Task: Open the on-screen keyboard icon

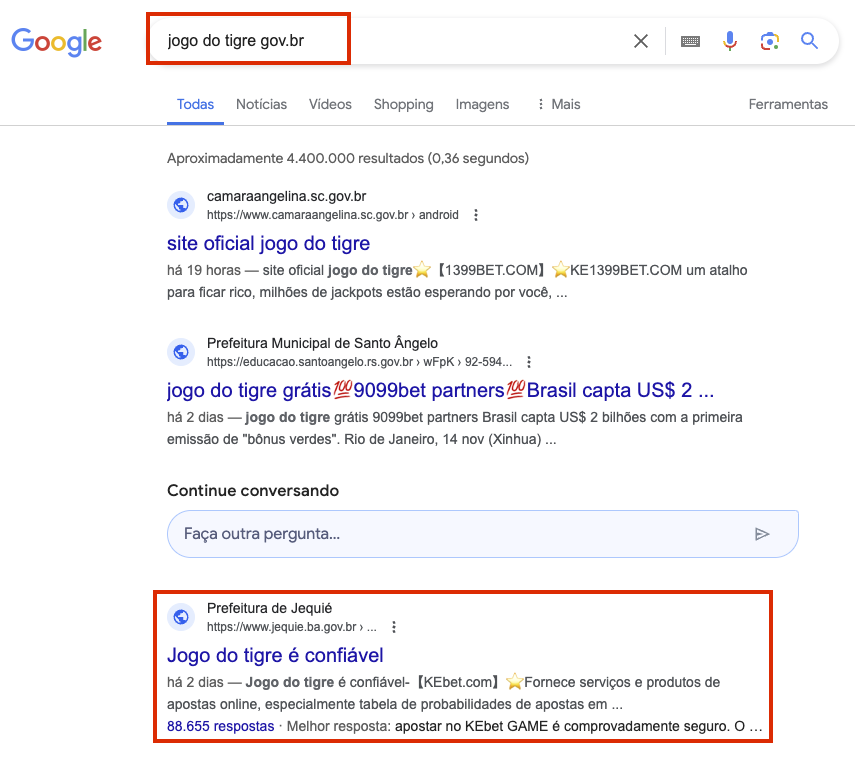Action: [x=690, y=41]
